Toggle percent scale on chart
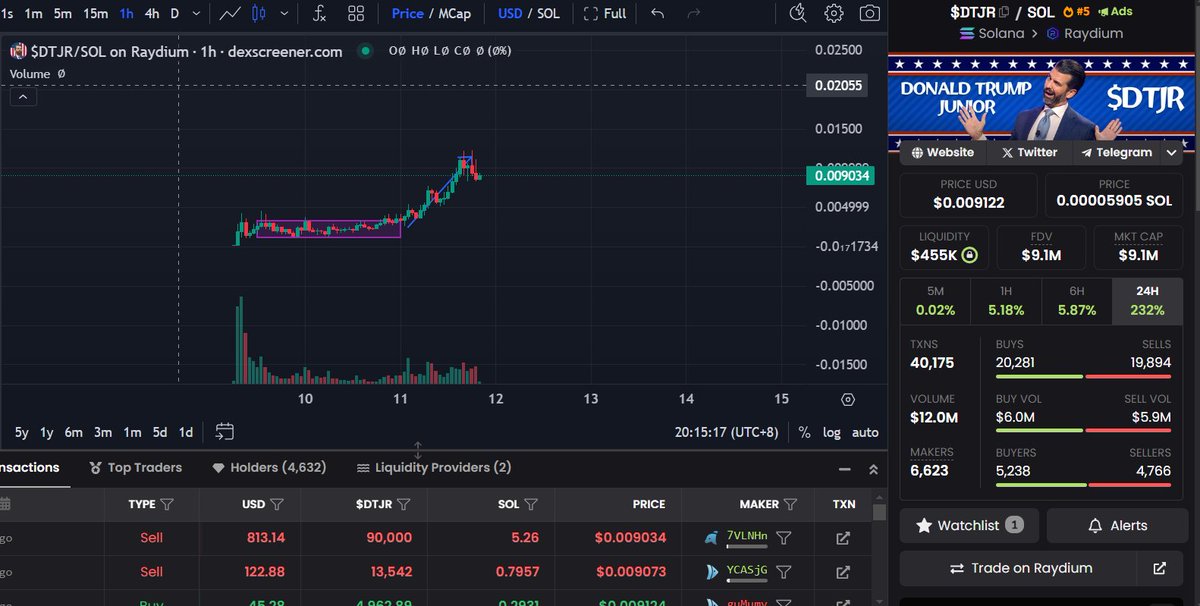The width and height of the screenshot is (1200, 606). (805, 433)
